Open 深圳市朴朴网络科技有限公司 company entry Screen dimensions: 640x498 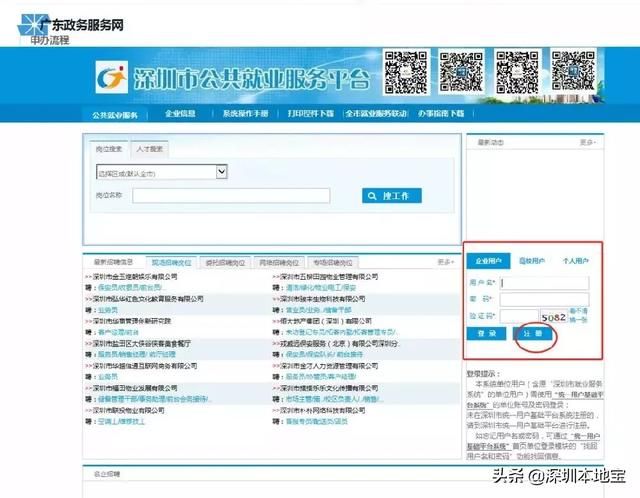click(x=322, y=410)
